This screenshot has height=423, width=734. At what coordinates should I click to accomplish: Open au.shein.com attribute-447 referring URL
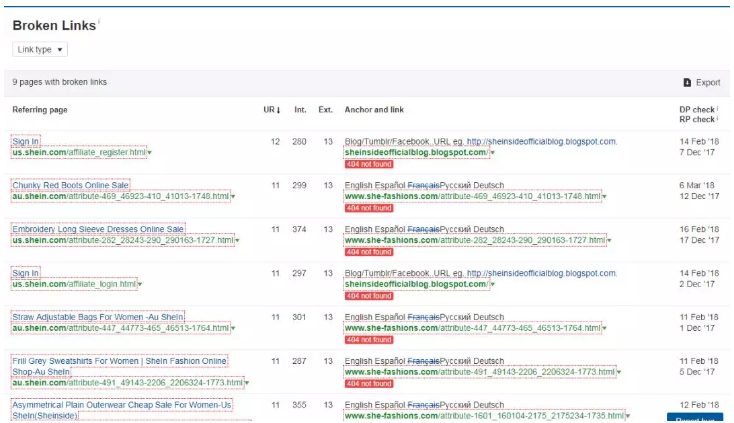coord(121,328)
